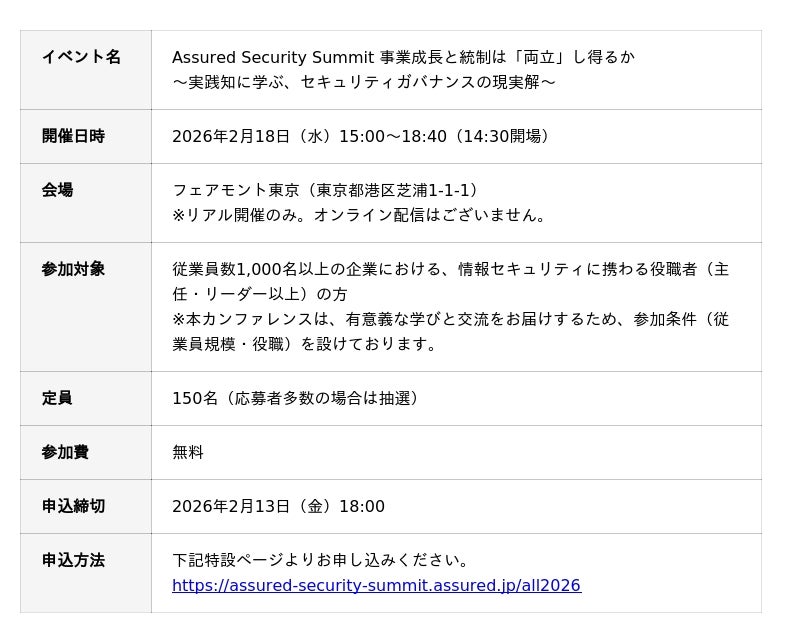Viewport: 800px width, 643px height.
Task: Click the 下記特設ページよりお申し込みください text
Action: [x=322, y=560]
